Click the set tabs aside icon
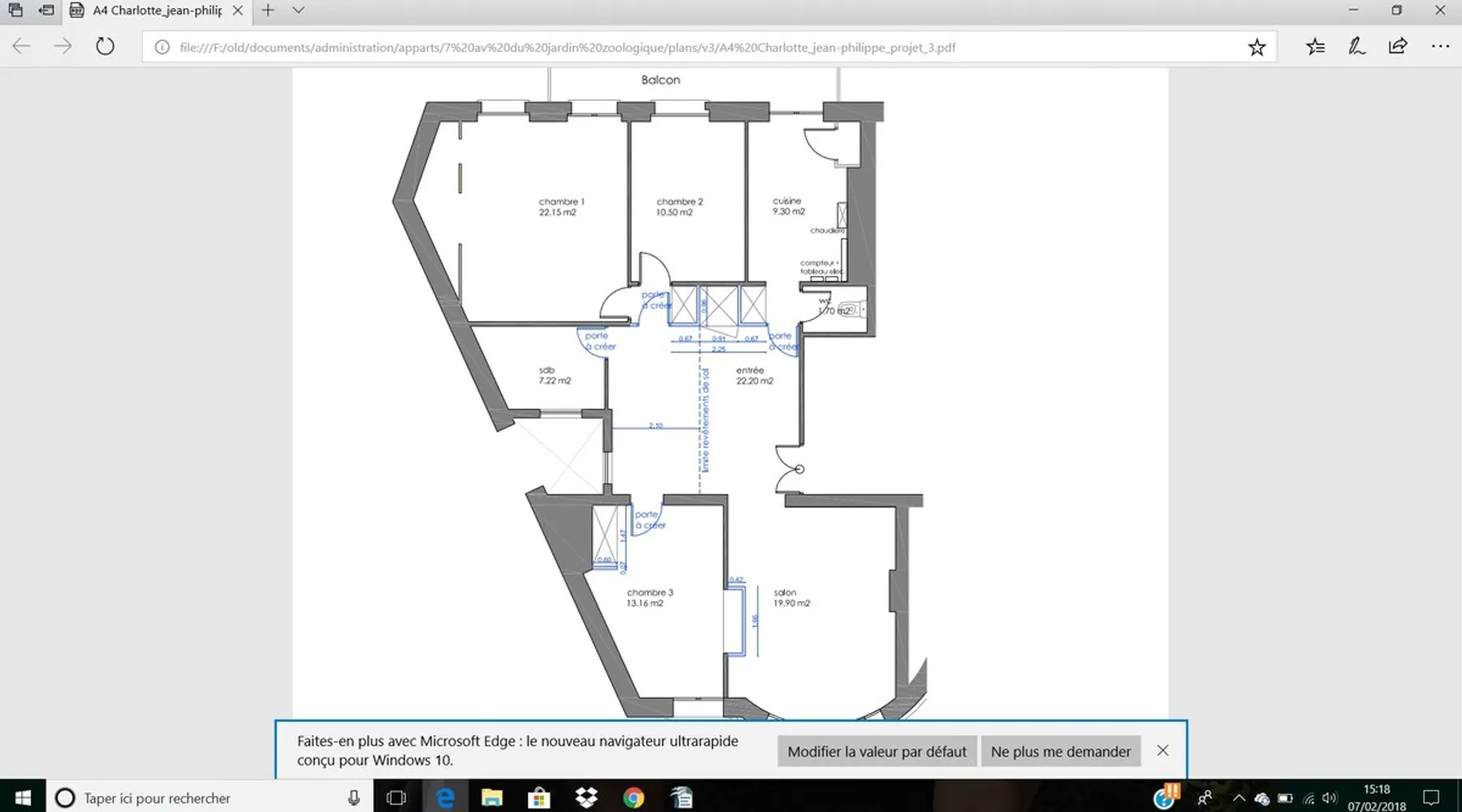The height and width of the screenshot is (812, 1462). pos(46,11)
